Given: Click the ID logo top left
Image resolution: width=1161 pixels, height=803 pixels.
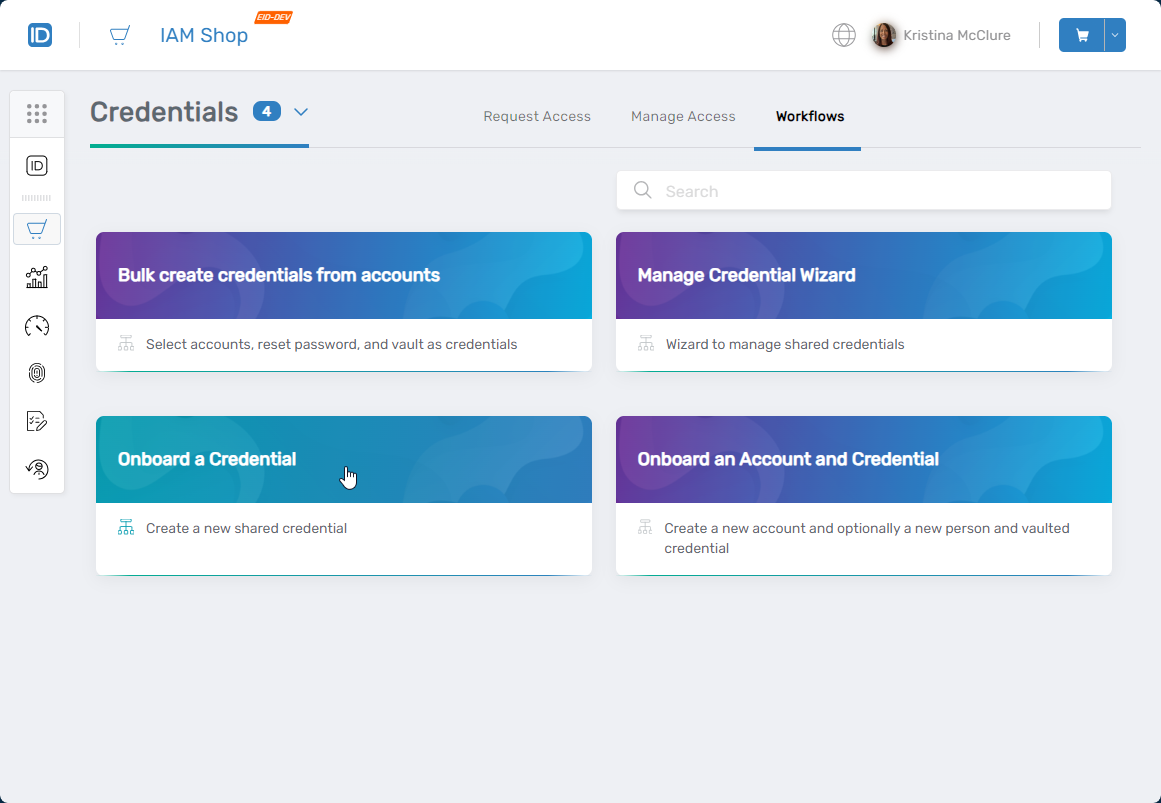Looking at the screenshot, I should [39, 34].
